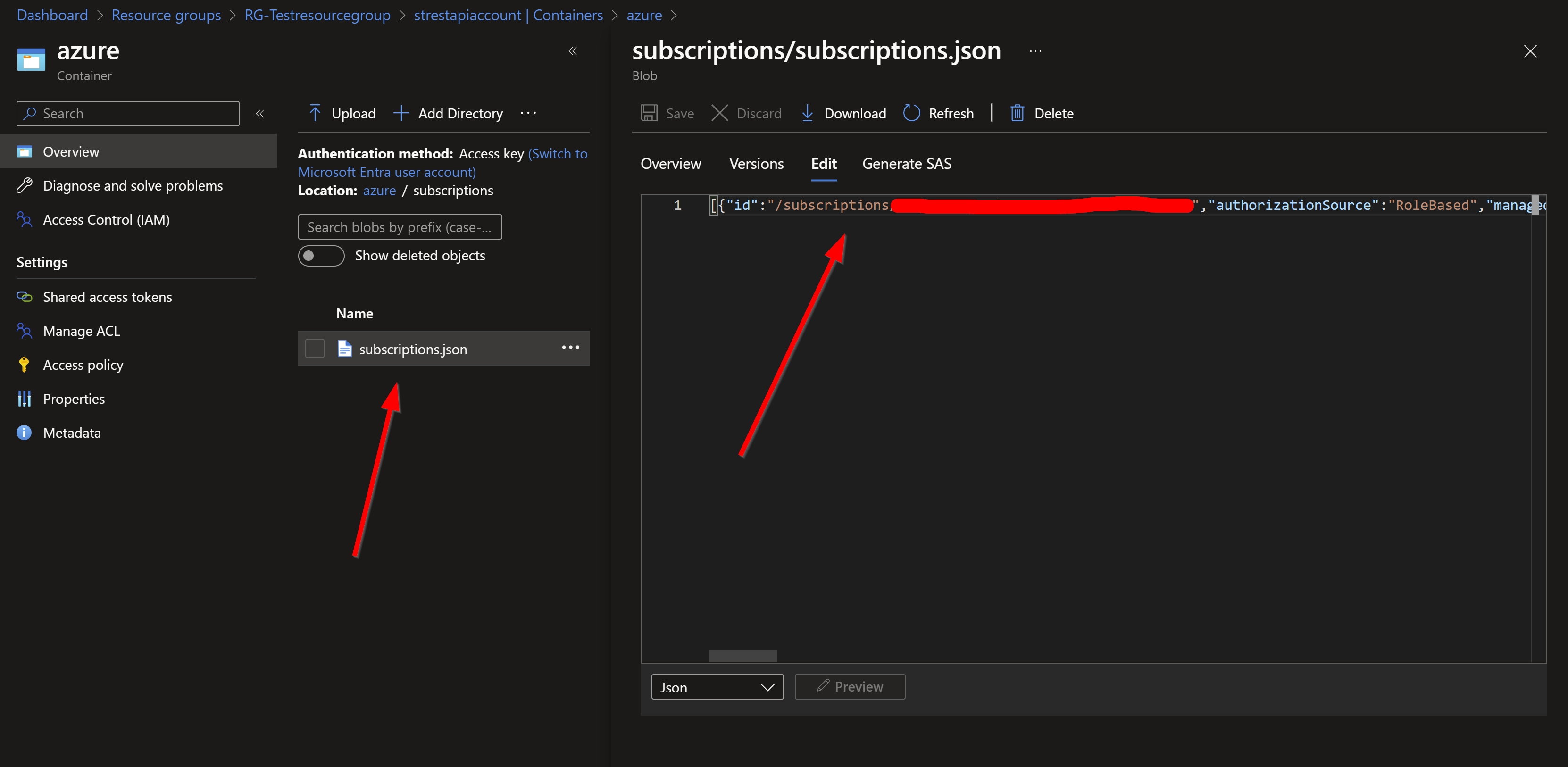Collapse the sidebar menu chevron
This screenshot has height=767, width=1568.
[x=260, y=114]
